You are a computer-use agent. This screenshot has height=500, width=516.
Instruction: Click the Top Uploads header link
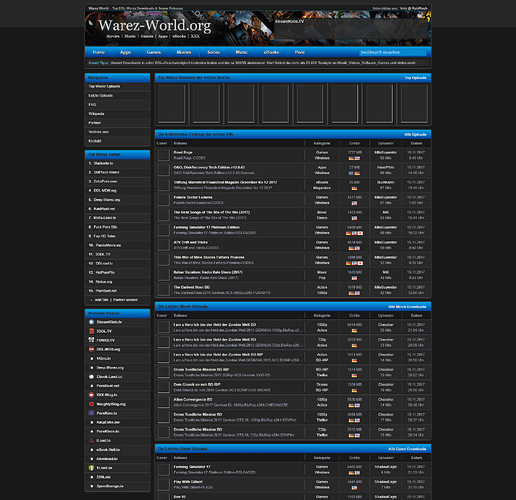(x=415, y=78)
